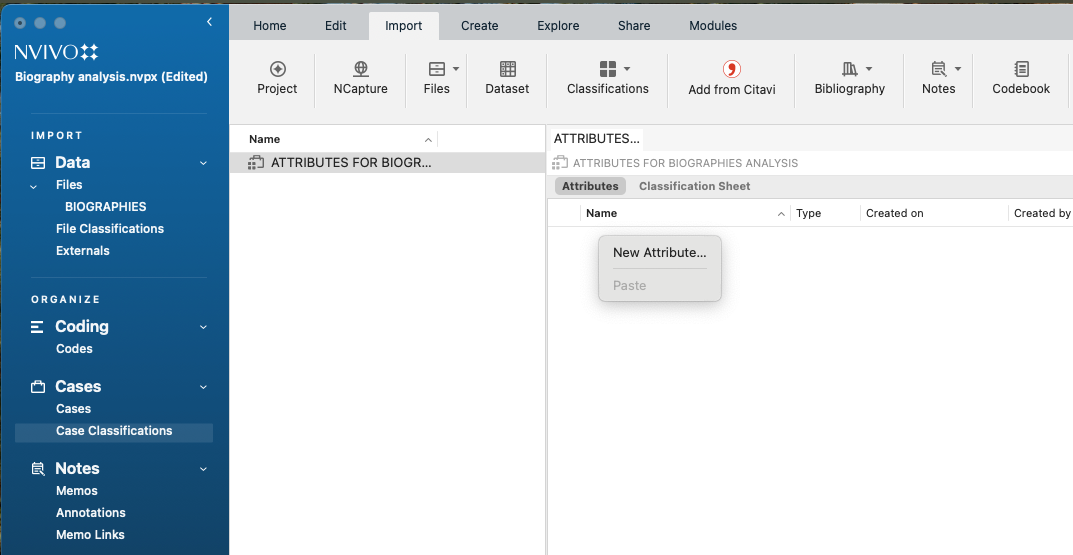This screenshot has height=555, width=1073.
Task: Open the BIOGRAPHIES folder in the sidebar
Action: [105, 207]
